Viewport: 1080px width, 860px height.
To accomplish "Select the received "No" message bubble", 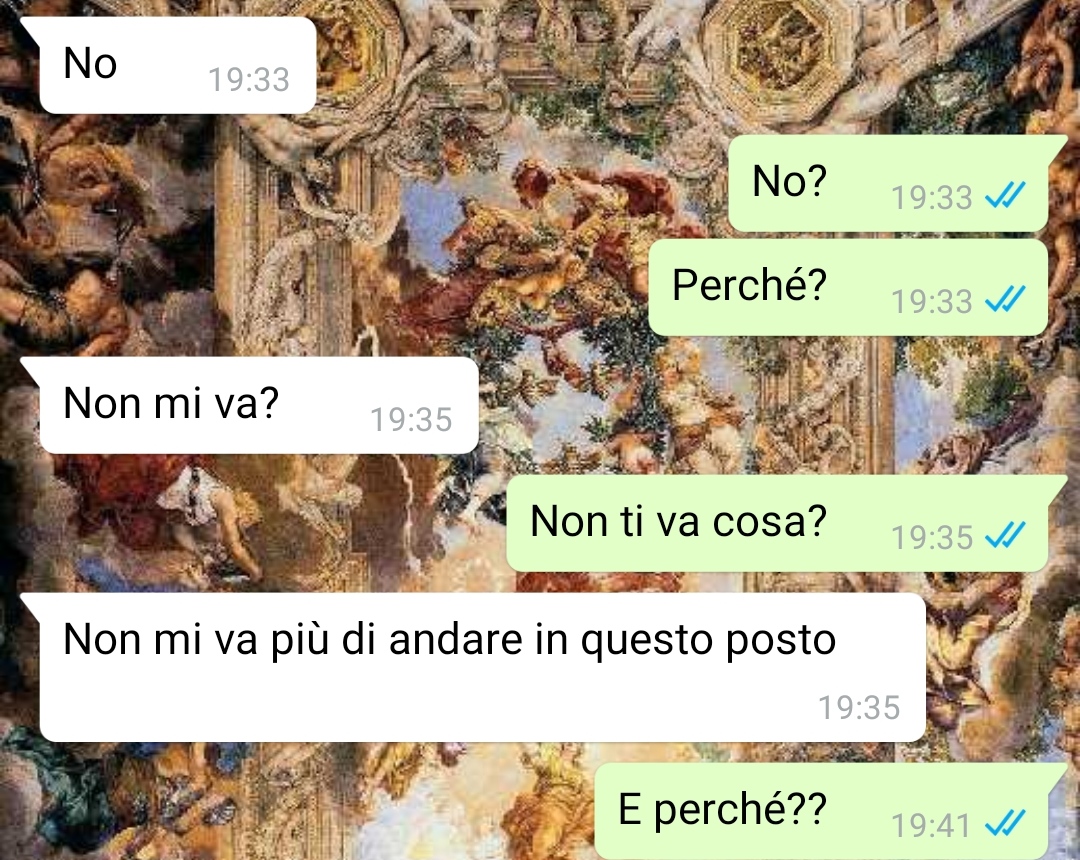I will tap(169, 65).
